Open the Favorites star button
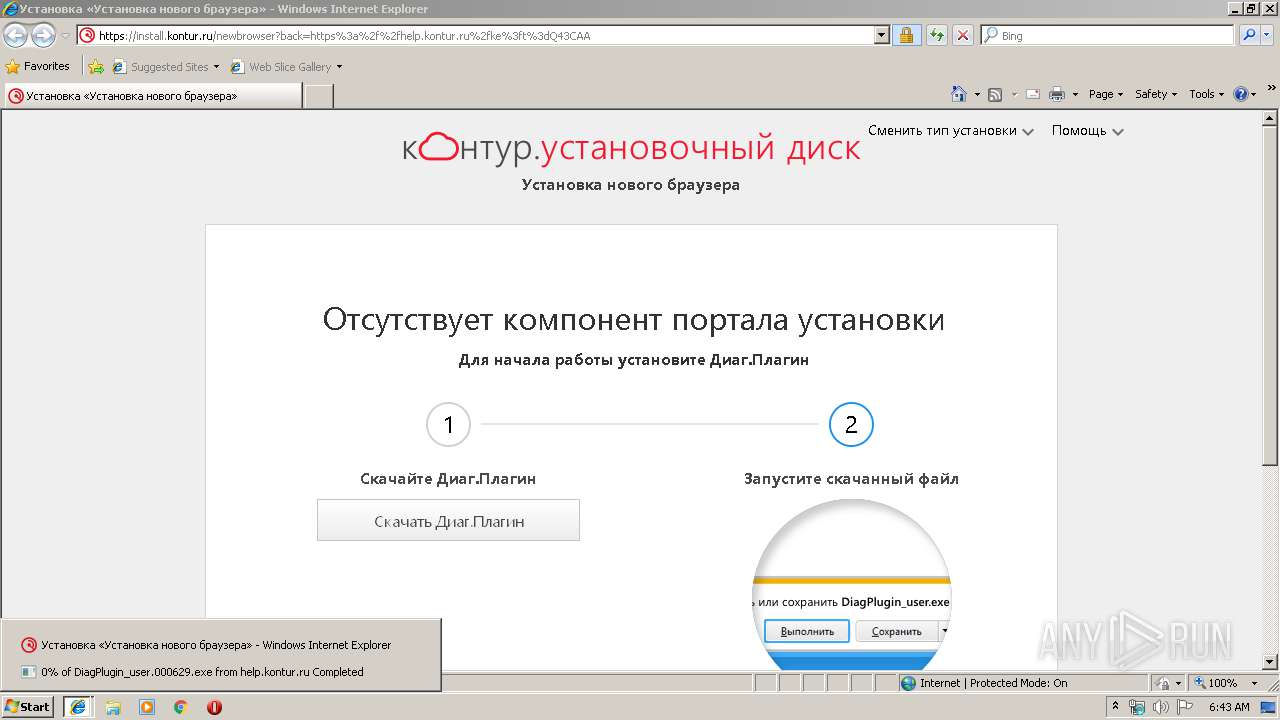 tap(38, 66)
